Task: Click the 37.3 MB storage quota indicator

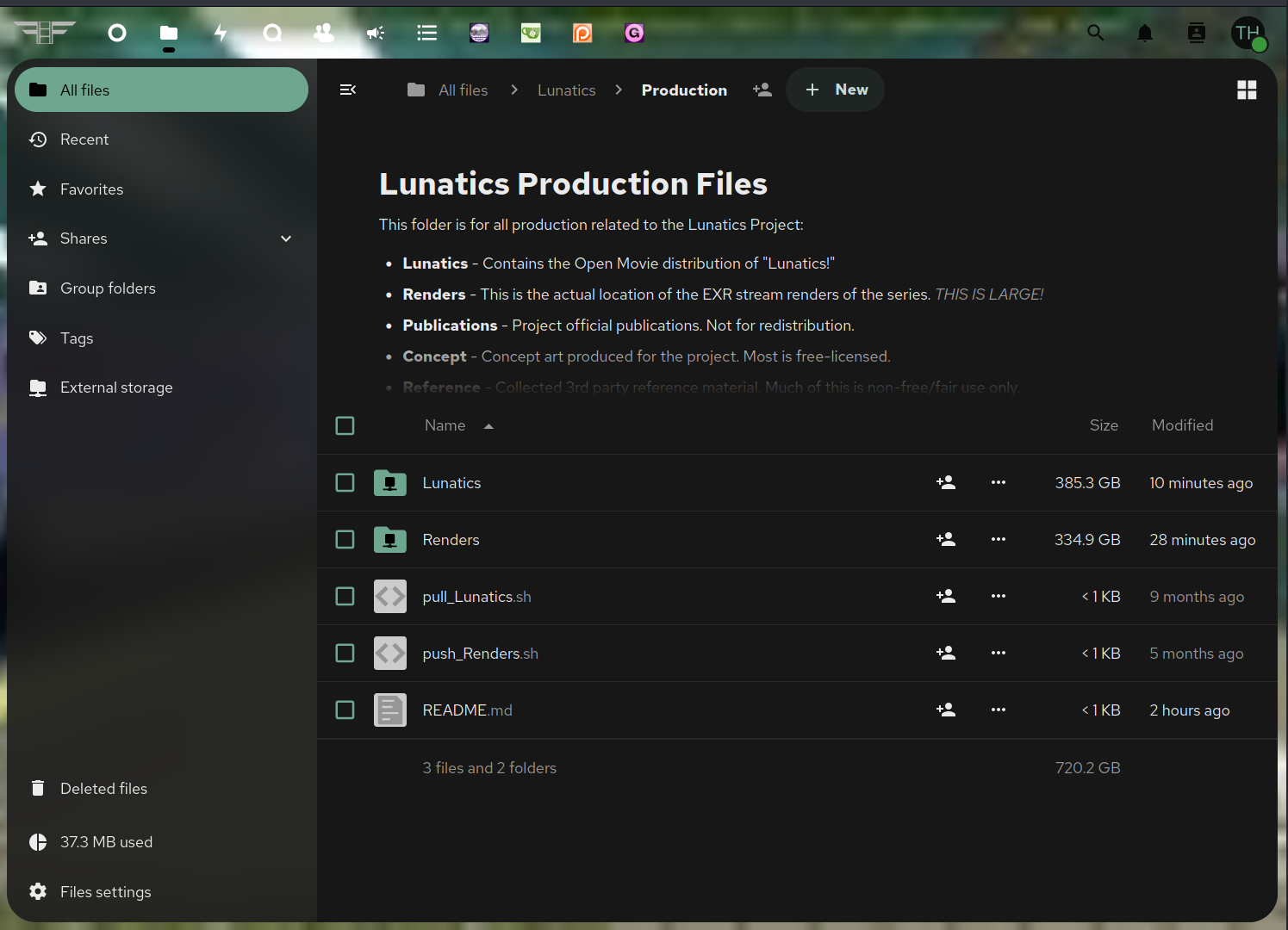Action: coord(106,842)
